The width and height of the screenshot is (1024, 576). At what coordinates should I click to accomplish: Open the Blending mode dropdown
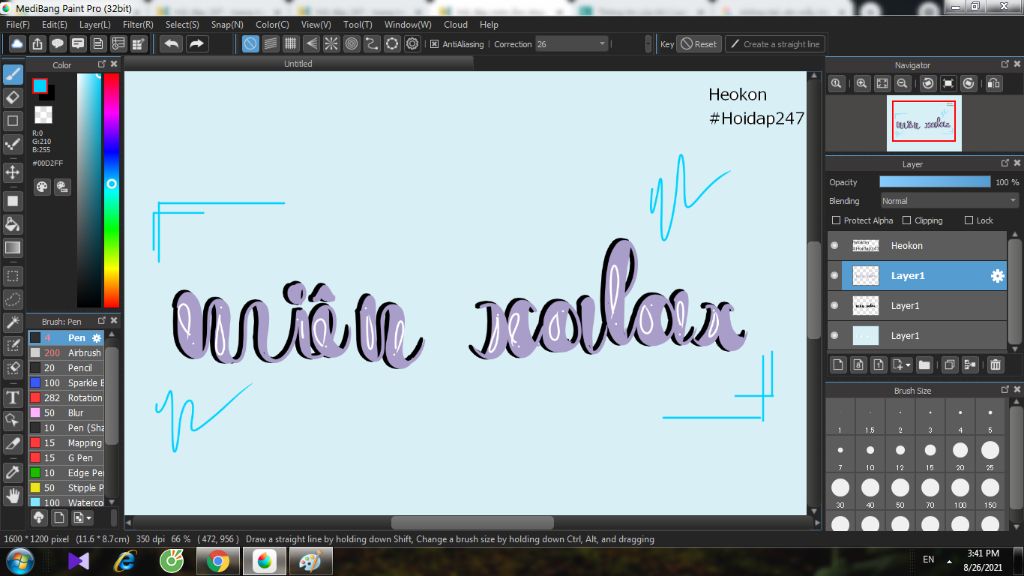tap(949, 200)
